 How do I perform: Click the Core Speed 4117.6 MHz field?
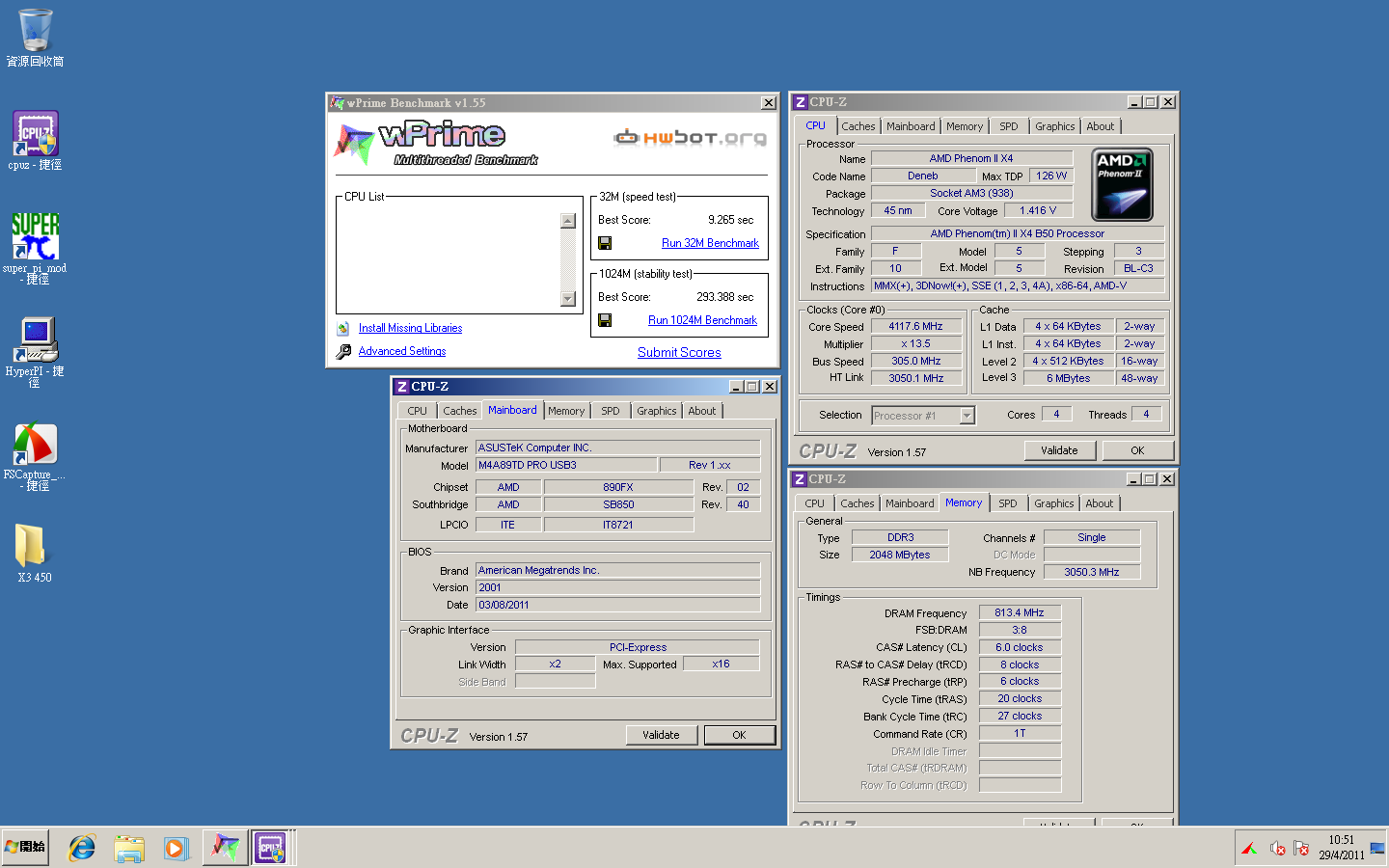tap(915, 326)
